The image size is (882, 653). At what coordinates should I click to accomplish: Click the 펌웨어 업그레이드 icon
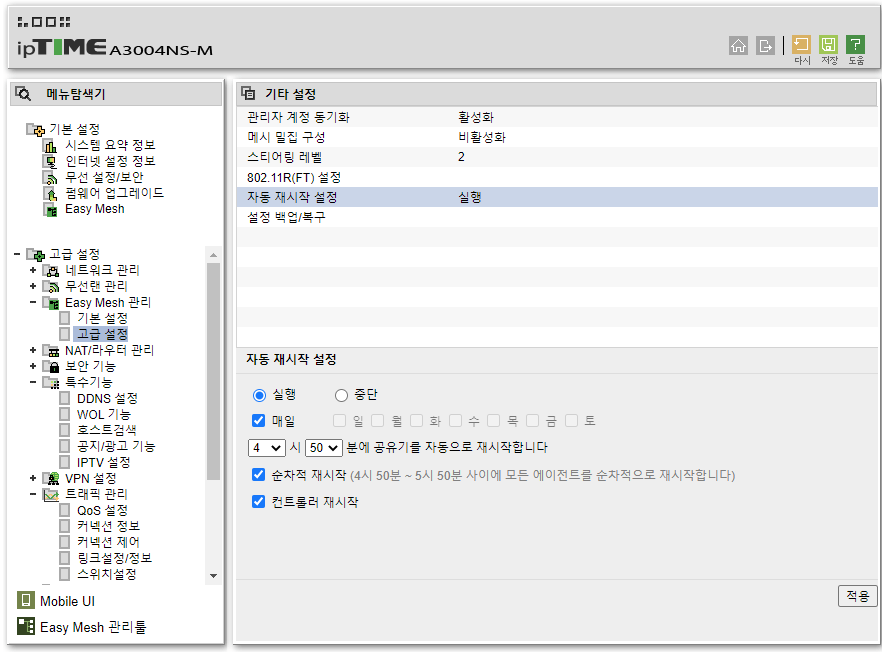51,193
